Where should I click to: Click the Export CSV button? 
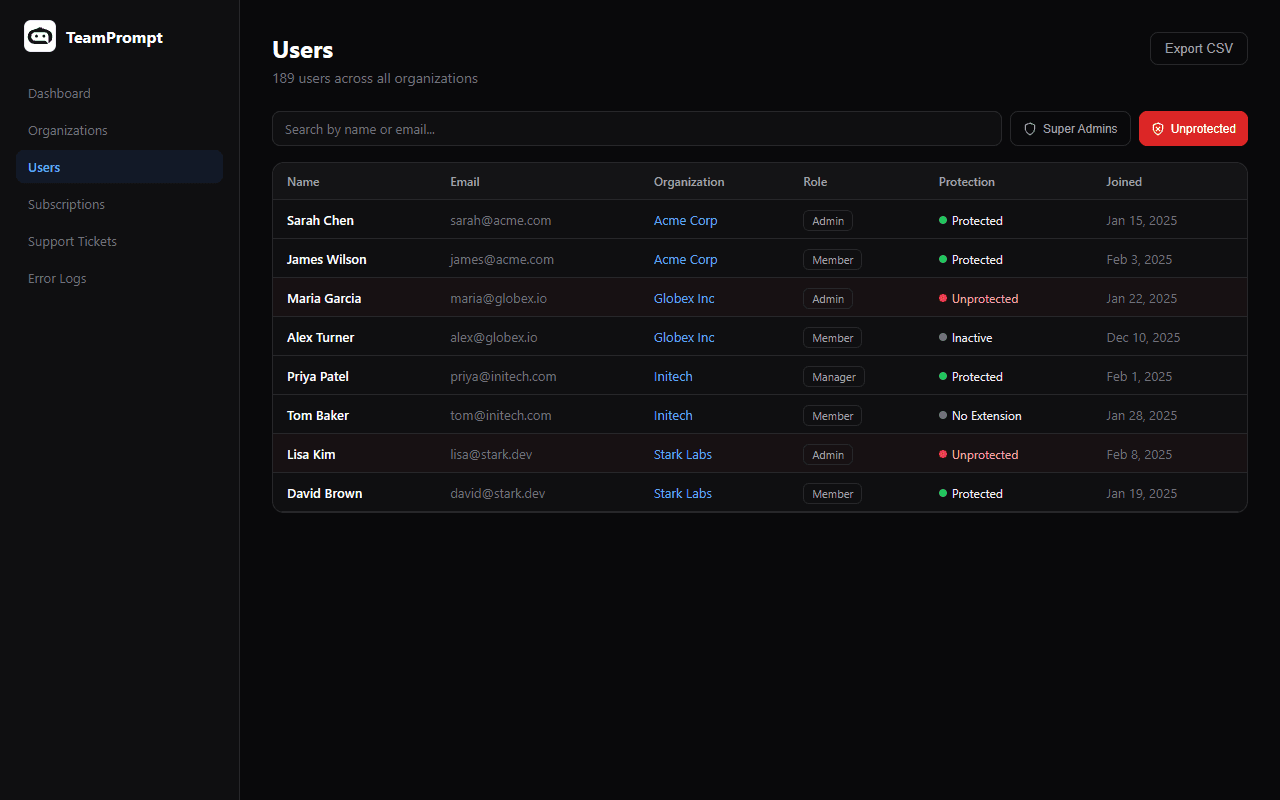point(1198,48)
